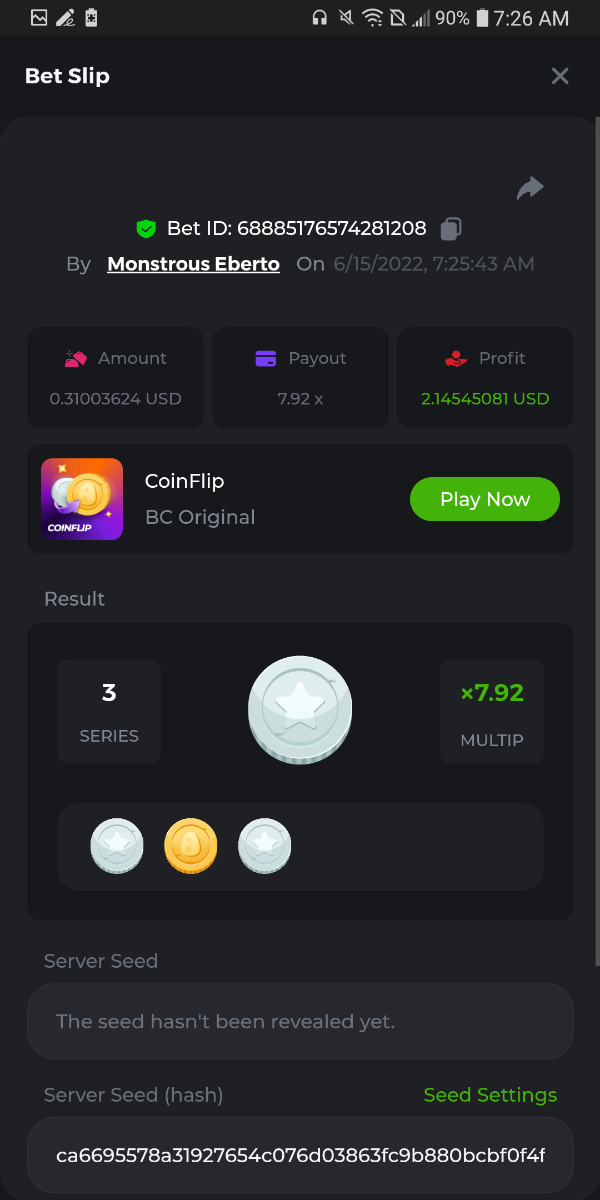The image size is (600, 1200).
Task: Tap the purple Payout card icon
Action: (266, 358)
